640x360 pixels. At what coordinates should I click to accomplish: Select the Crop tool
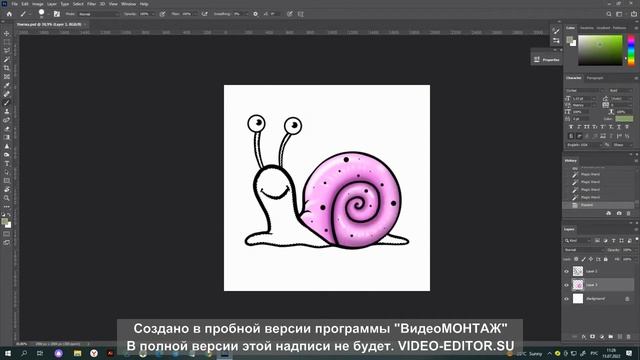point(7,68)
